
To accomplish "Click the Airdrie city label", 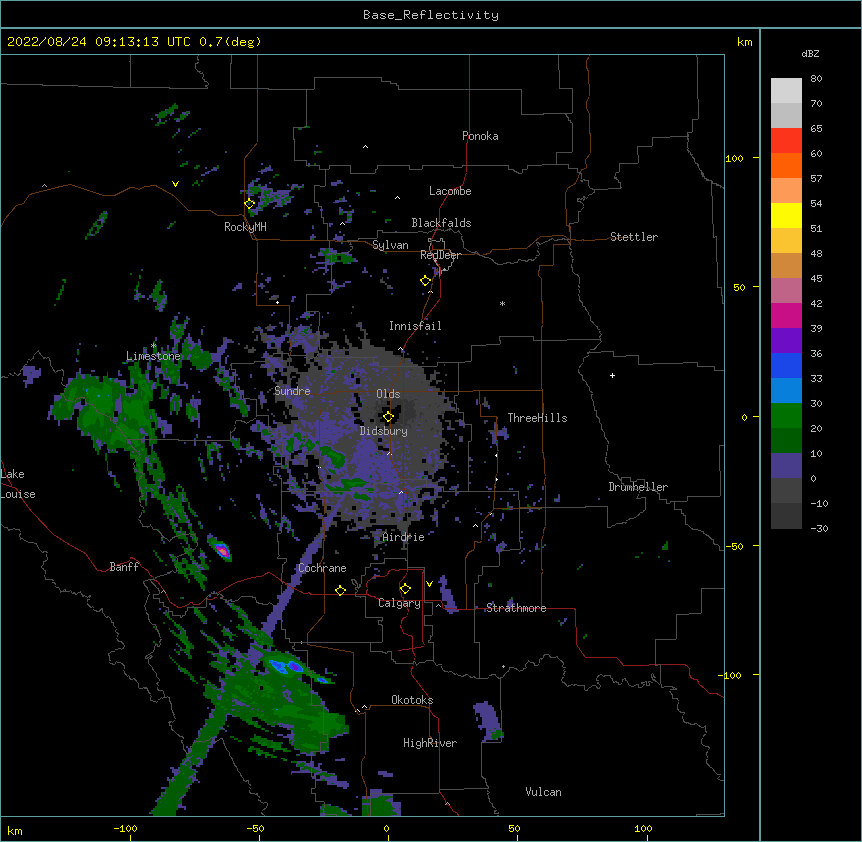I will (404, 537).
